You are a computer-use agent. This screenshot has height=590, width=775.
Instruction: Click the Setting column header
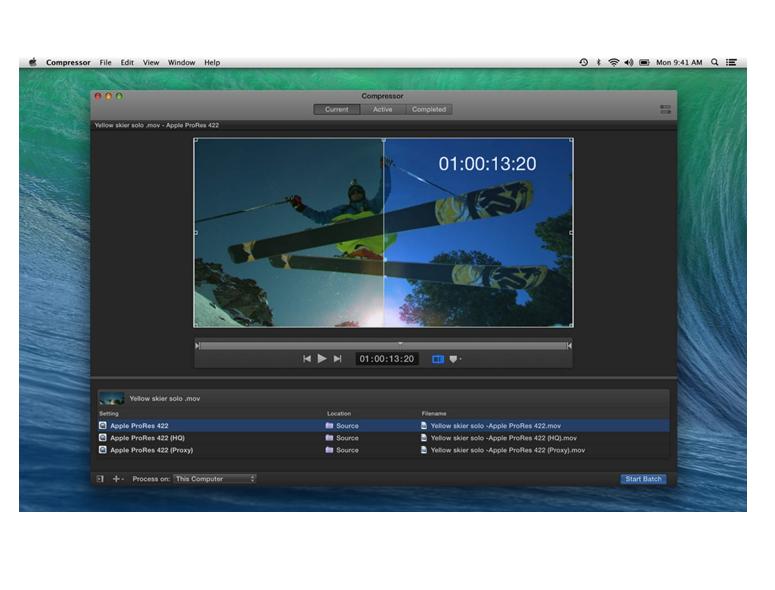tap(109, 414)
